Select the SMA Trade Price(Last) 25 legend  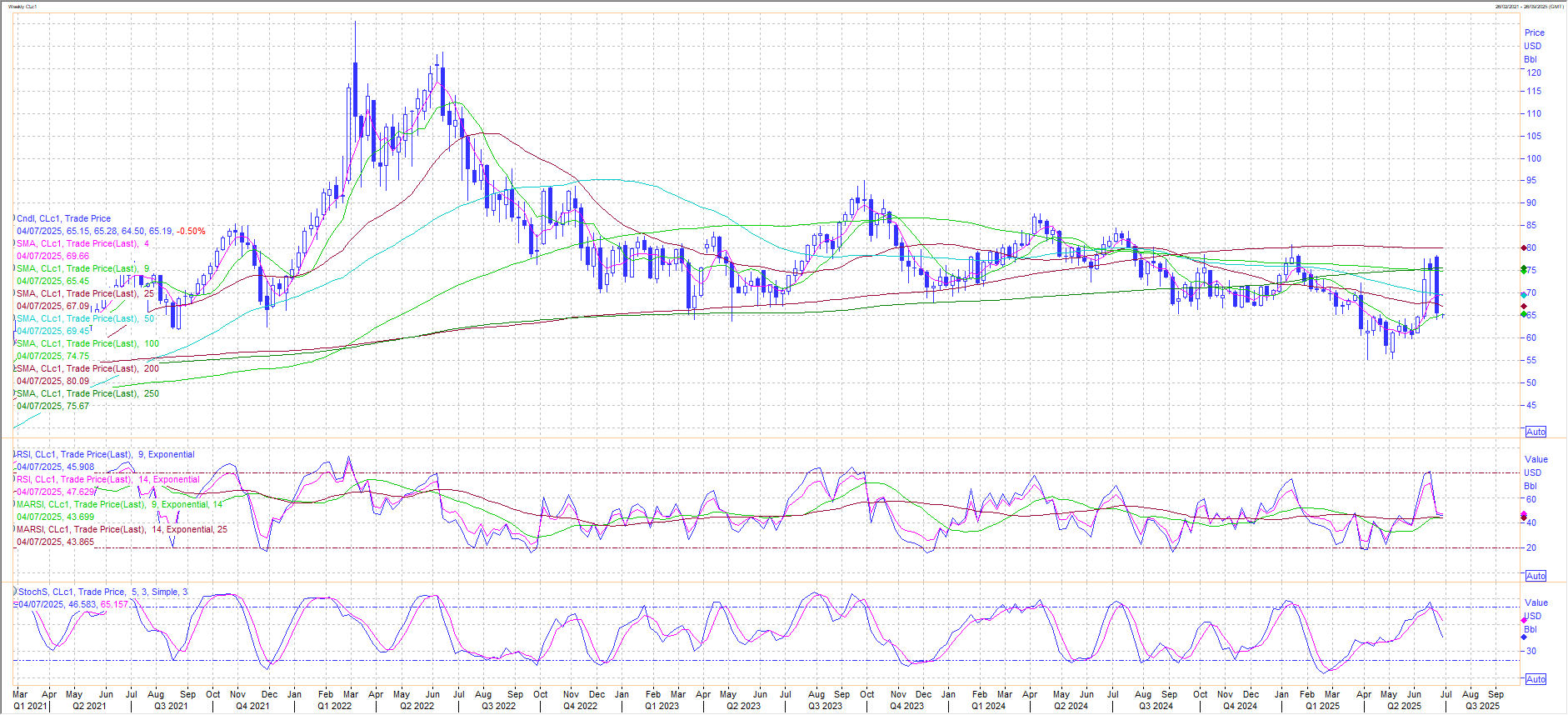click(85, 293)
